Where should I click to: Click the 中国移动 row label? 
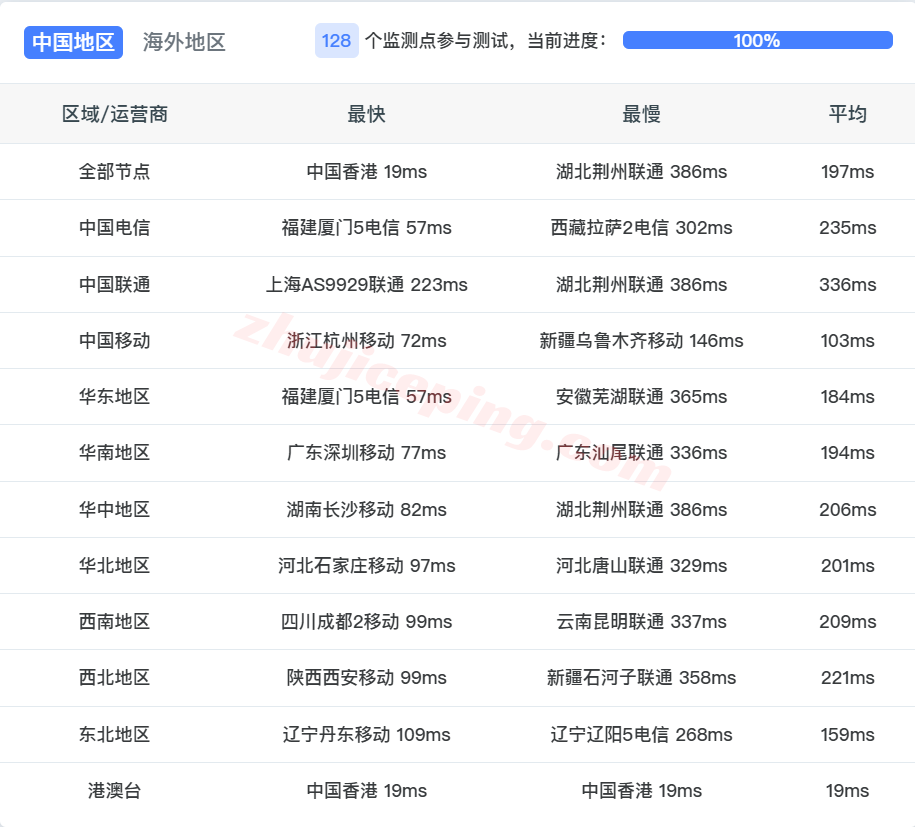coord(114,341)
